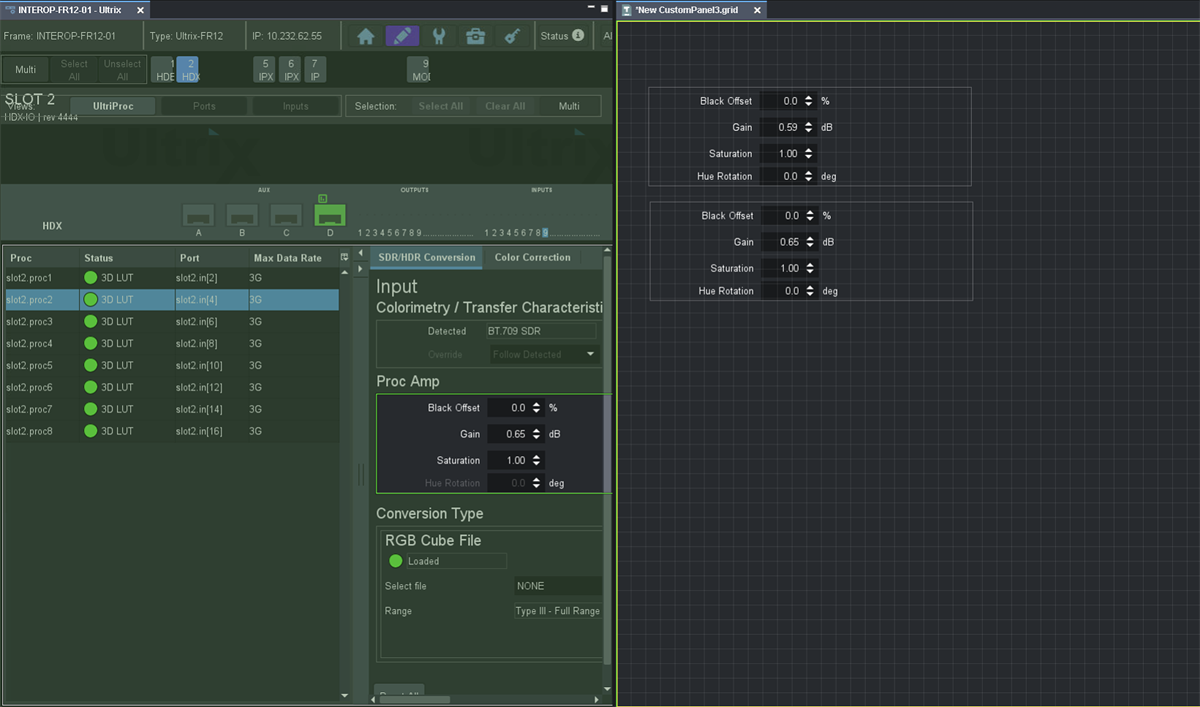Click Gain stepper in Proc Amp section
The height and width of the screenshot is (707, 1200).
(537, 434)
